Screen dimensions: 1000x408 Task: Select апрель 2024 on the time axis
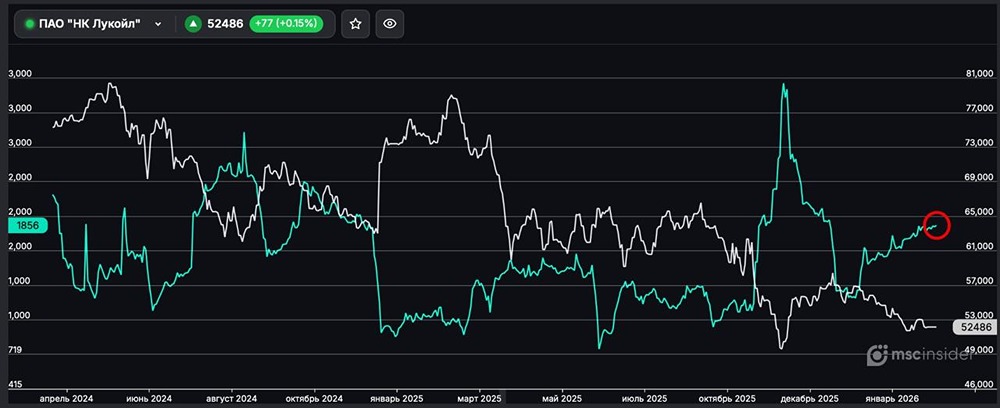tap(66, 398)
